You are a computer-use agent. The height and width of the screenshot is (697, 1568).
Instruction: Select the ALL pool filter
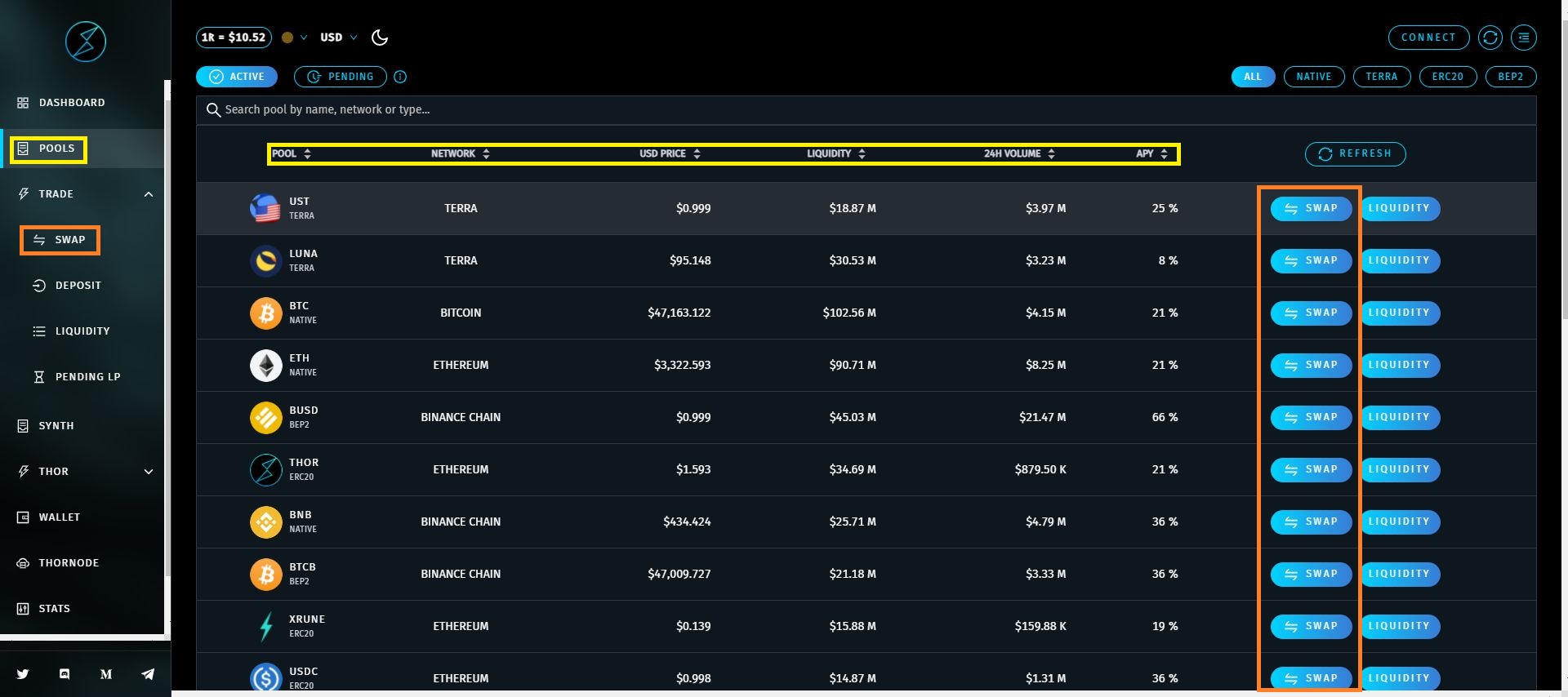point(1253,77)
